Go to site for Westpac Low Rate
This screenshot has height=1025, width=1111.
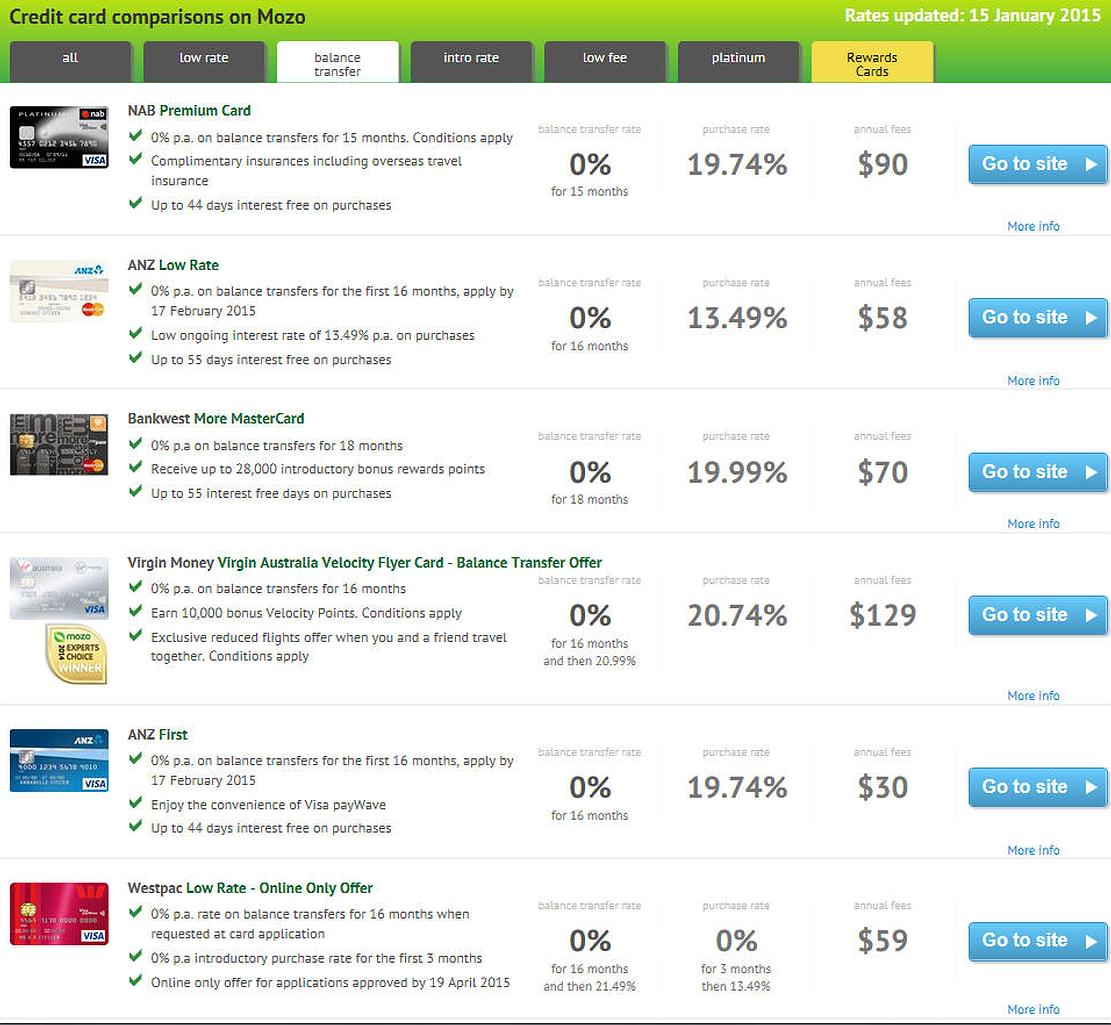[x=1037, y=941]
